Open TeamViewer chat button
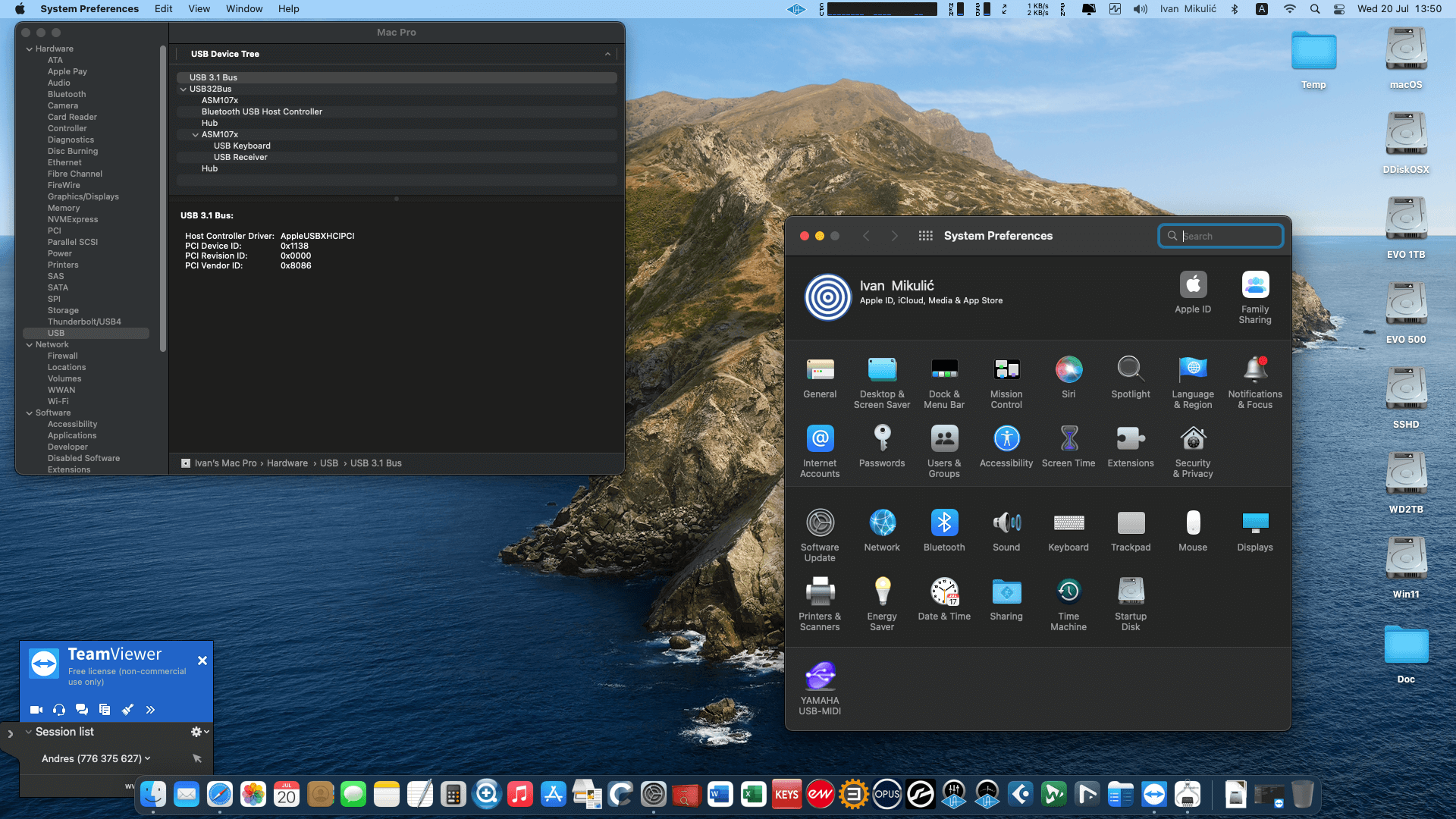Image resolution: width=1456 pixels, height=819 pixels. (x=82, y=710)
